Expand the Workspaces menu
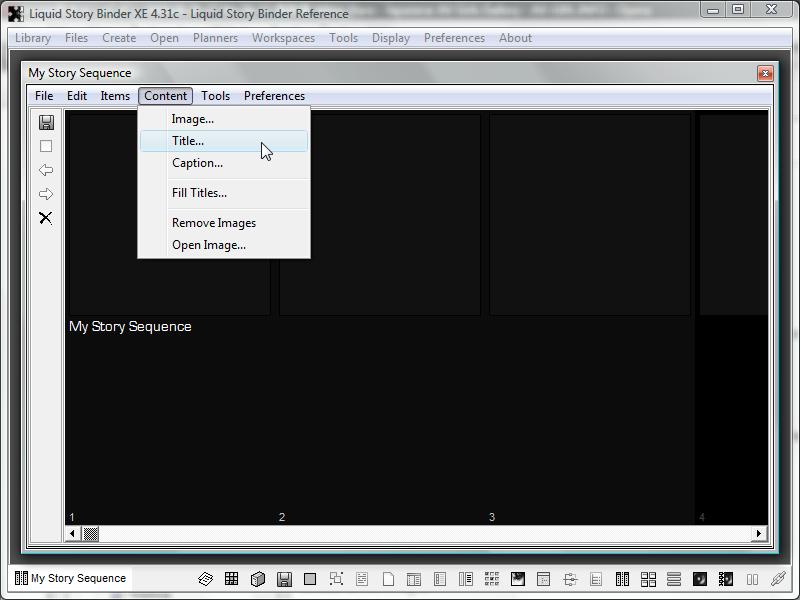This screenshot has height=600, width=800. click(283, 38)
